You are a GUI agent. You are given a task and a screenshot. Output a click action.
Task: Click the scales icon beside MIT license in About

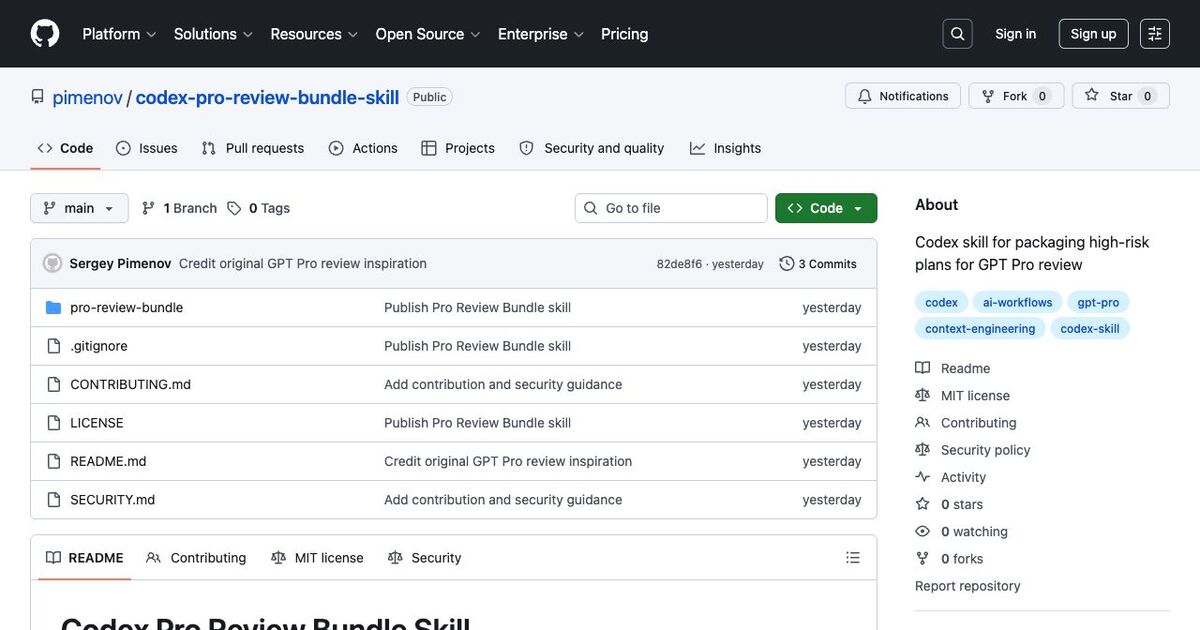coord(922,395)
